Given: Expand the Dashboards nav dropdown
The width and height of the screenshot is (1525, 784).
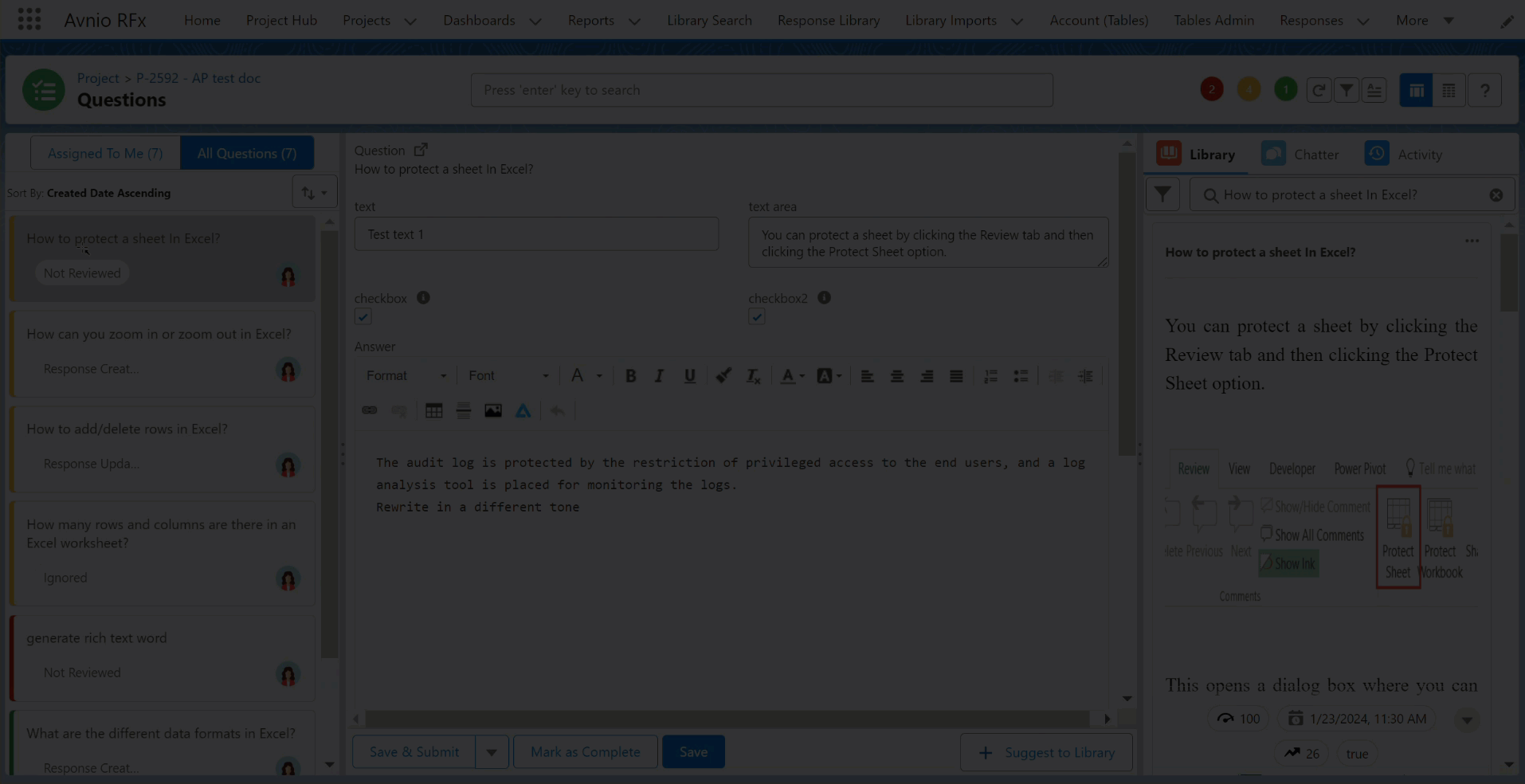Looking at the screenshot, I should tap(535, 21).
